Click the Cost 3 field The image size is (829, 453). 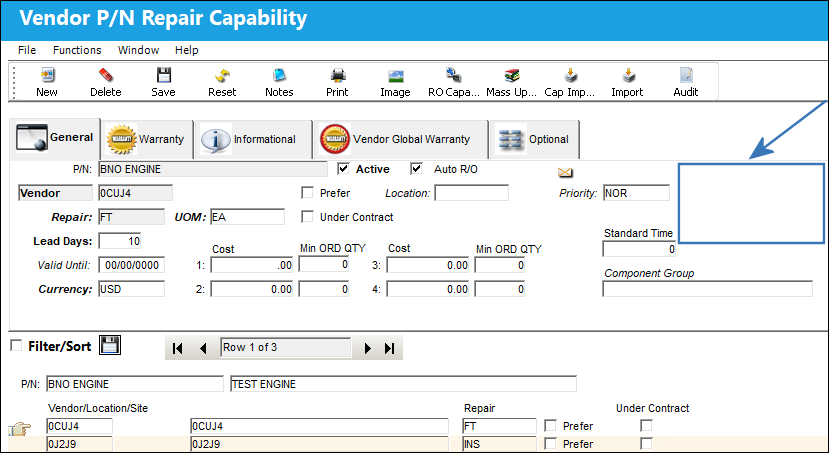428,265
